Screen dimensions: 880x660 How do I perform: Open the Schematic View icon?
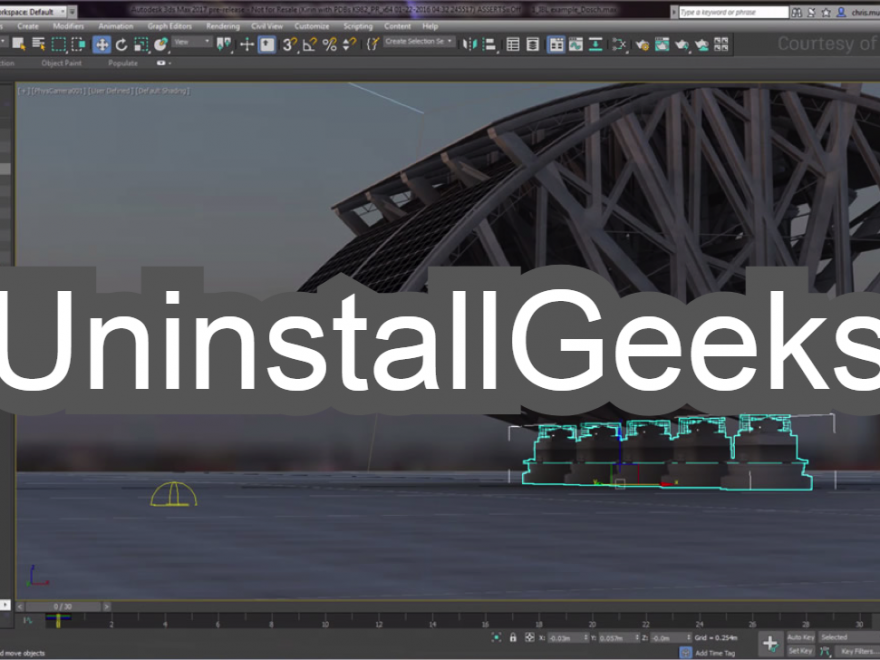coord(595,44)
